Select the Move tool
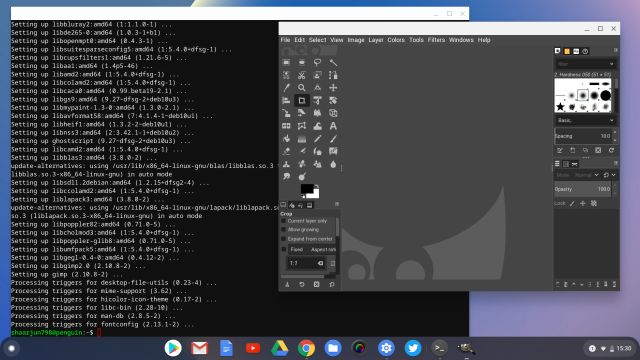This screenshot has height=360, width=640. (x=333, y=88)
